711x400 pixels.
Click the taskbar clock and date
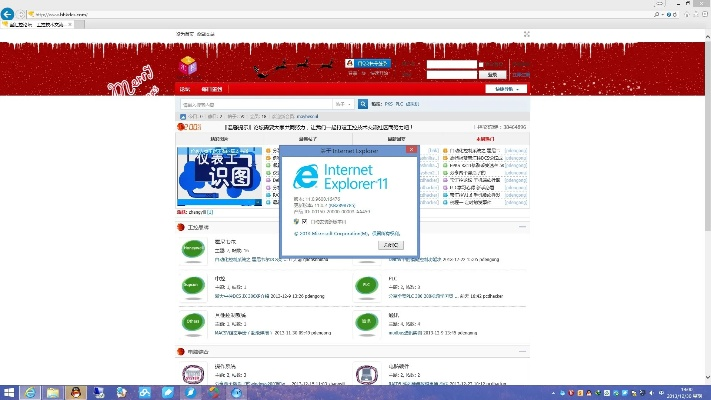point(686,393)
